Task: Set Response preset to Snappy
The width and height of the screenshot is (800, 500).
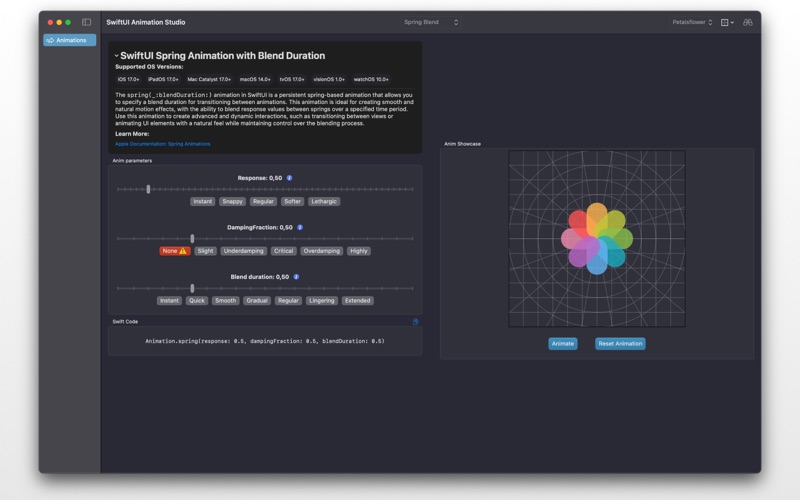Action: 233,202
